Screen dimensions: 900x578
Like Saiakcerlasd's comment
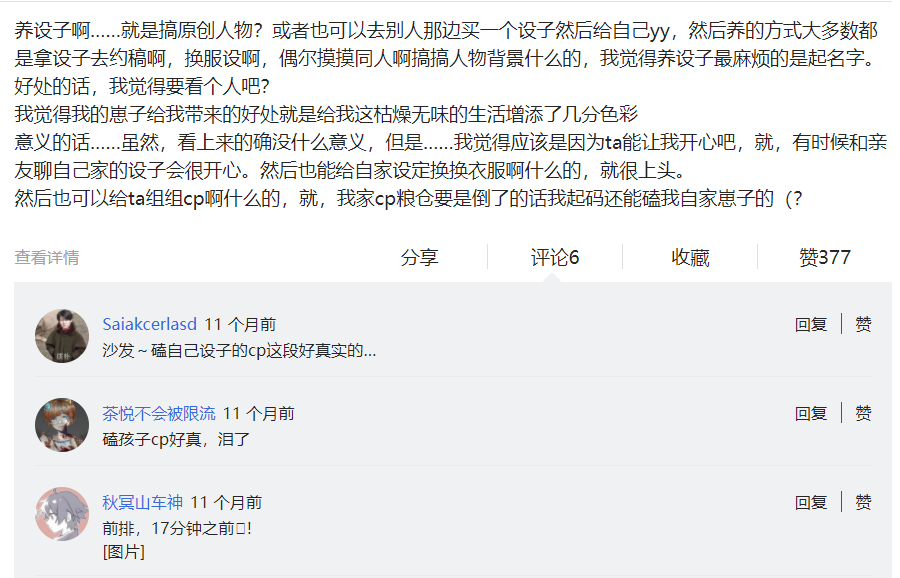point(863,324)
